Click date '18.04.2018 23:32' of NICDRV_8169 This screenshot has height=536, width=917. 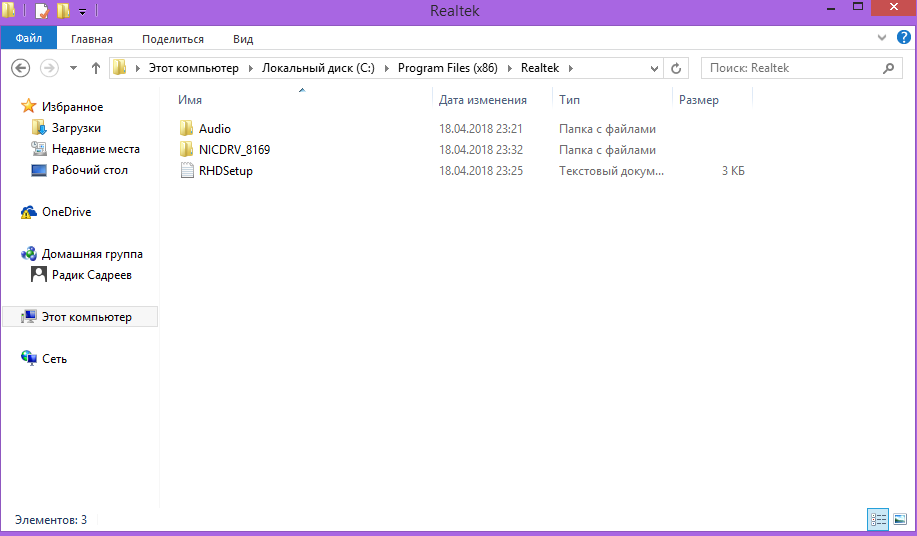click(481, 150)
